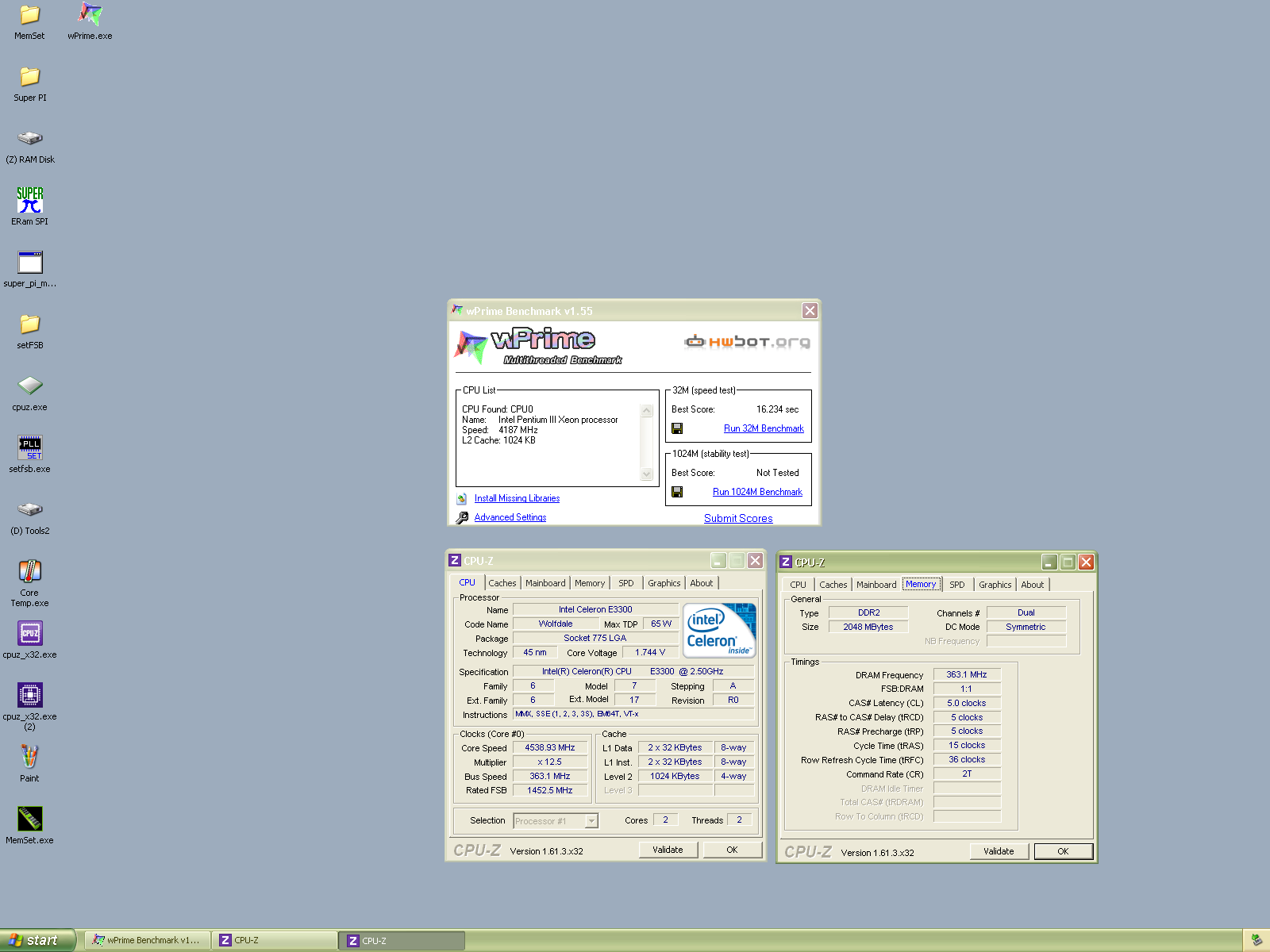This screenshot has height=952, width=1270.
Task: Switch to Caches tab in left CPU-Z
Action: pyautogui.click(x=502, y=583)
